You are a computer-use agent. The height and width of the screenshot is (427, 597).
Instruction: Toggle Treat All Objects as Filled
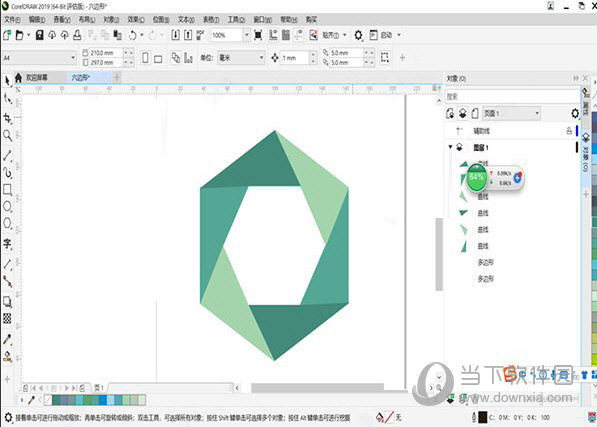[385, 57]
